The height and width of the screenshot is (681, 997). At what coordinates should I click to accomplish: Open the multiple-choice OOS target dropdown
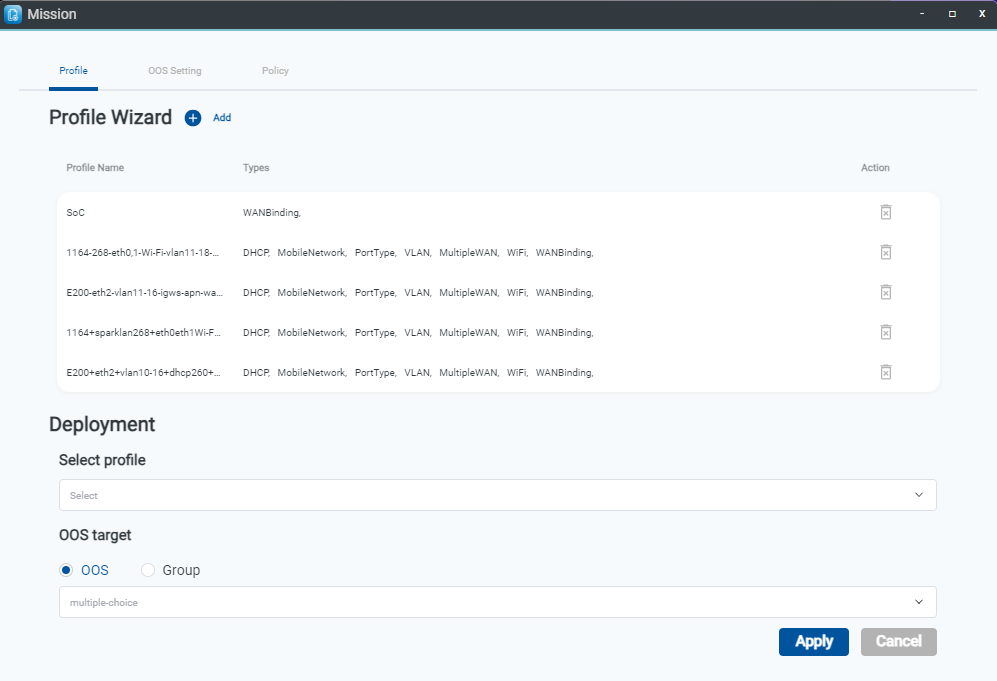[497, 602]
